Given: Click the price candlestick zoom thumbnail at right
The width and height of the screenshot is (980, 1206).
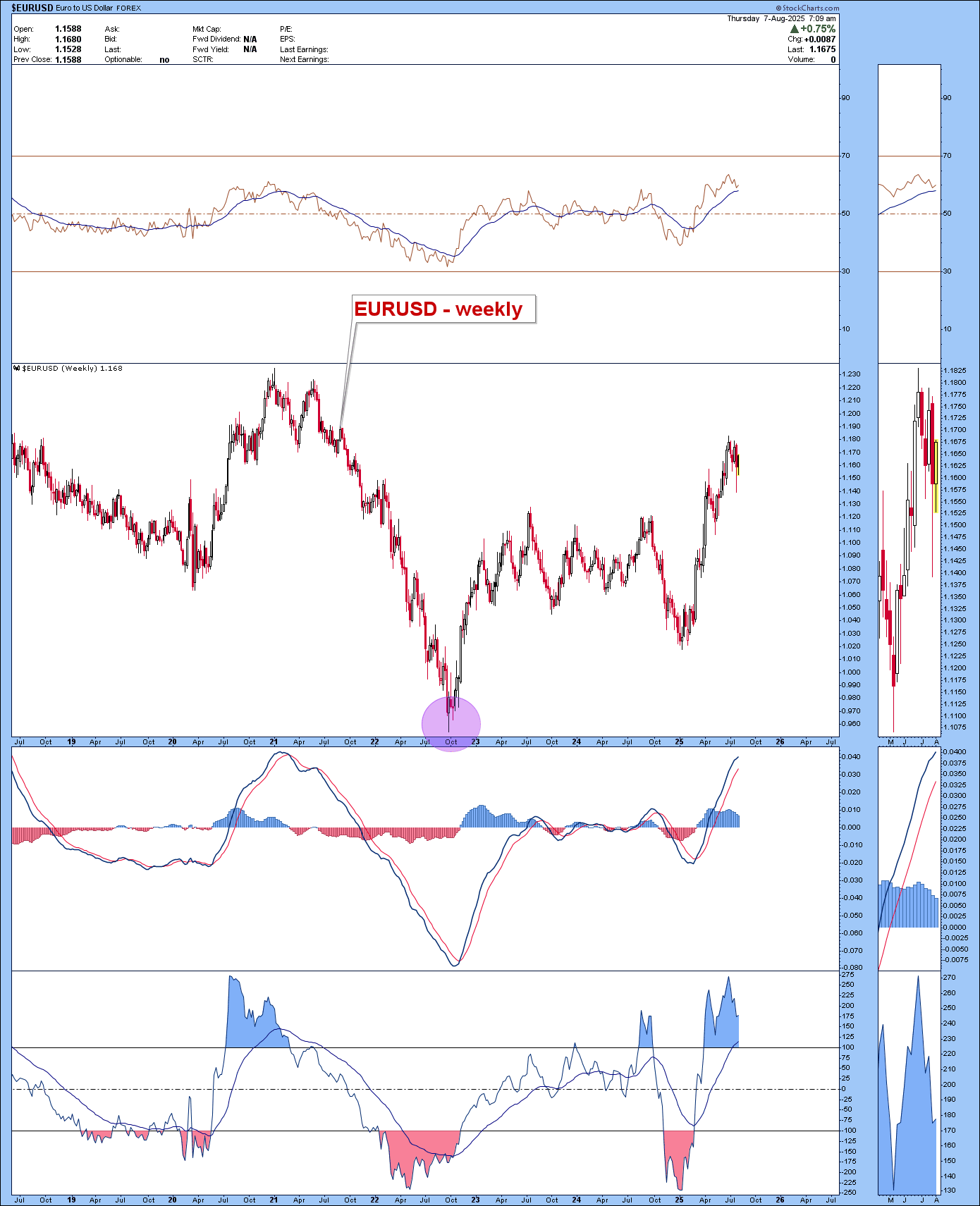Looking at the screenshot, I should pos(909,550).
